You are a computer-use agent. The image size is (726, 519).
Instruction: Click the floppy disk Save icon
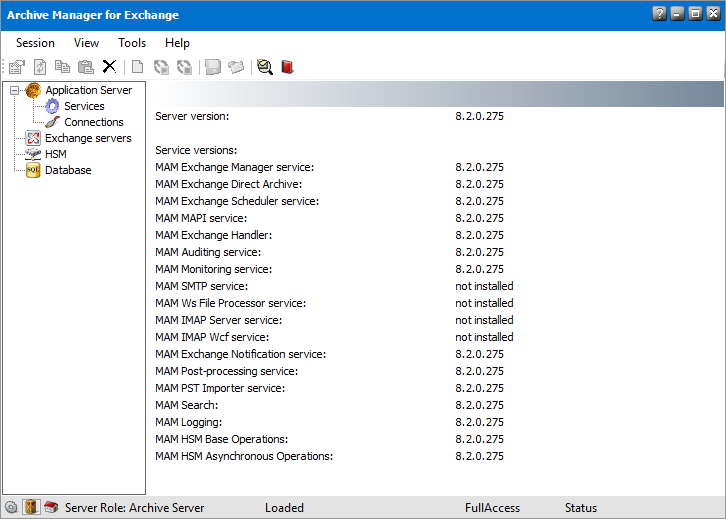(x=212, y=67)
